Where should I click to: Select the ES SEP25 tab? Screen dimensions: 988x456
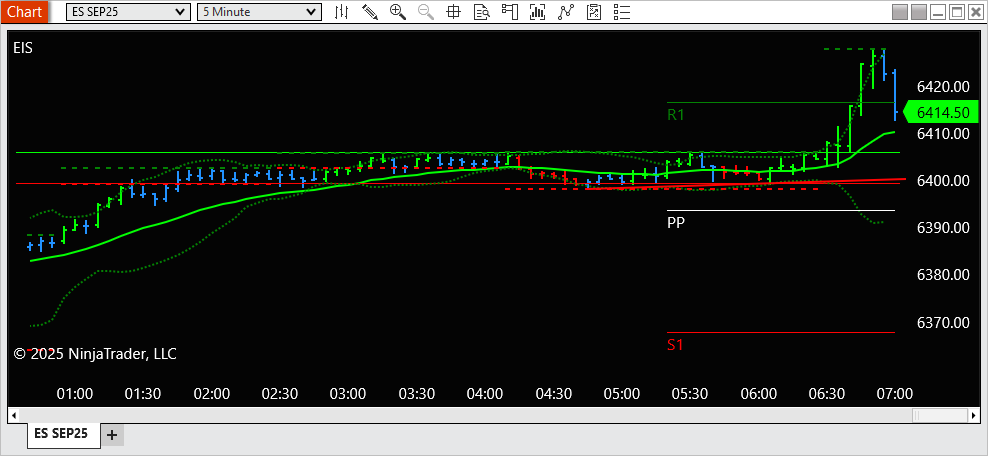click(63, 434)
